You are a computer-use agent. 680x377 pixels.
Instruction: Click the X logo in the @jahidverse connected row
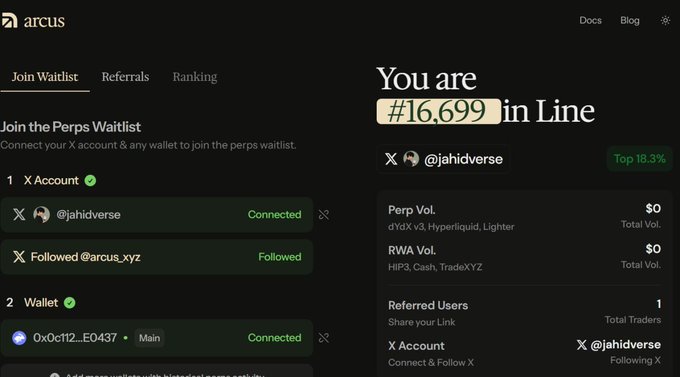click(x=19, y=214)
